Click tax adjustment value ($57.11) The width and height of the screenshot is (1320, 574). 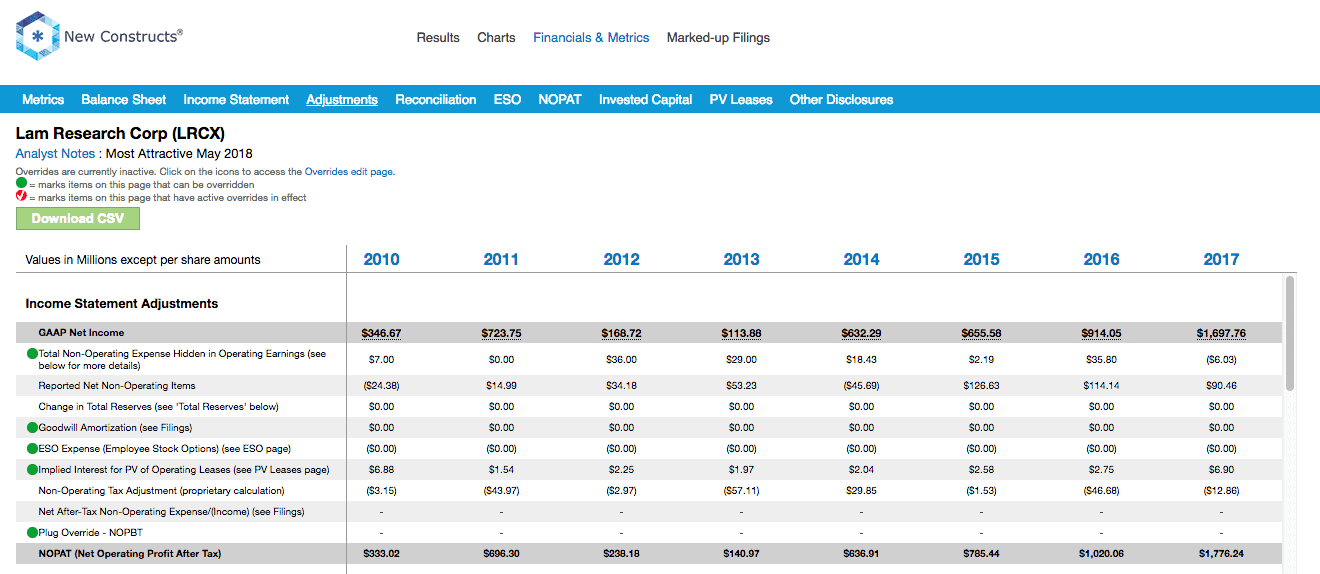coord(741,490)
